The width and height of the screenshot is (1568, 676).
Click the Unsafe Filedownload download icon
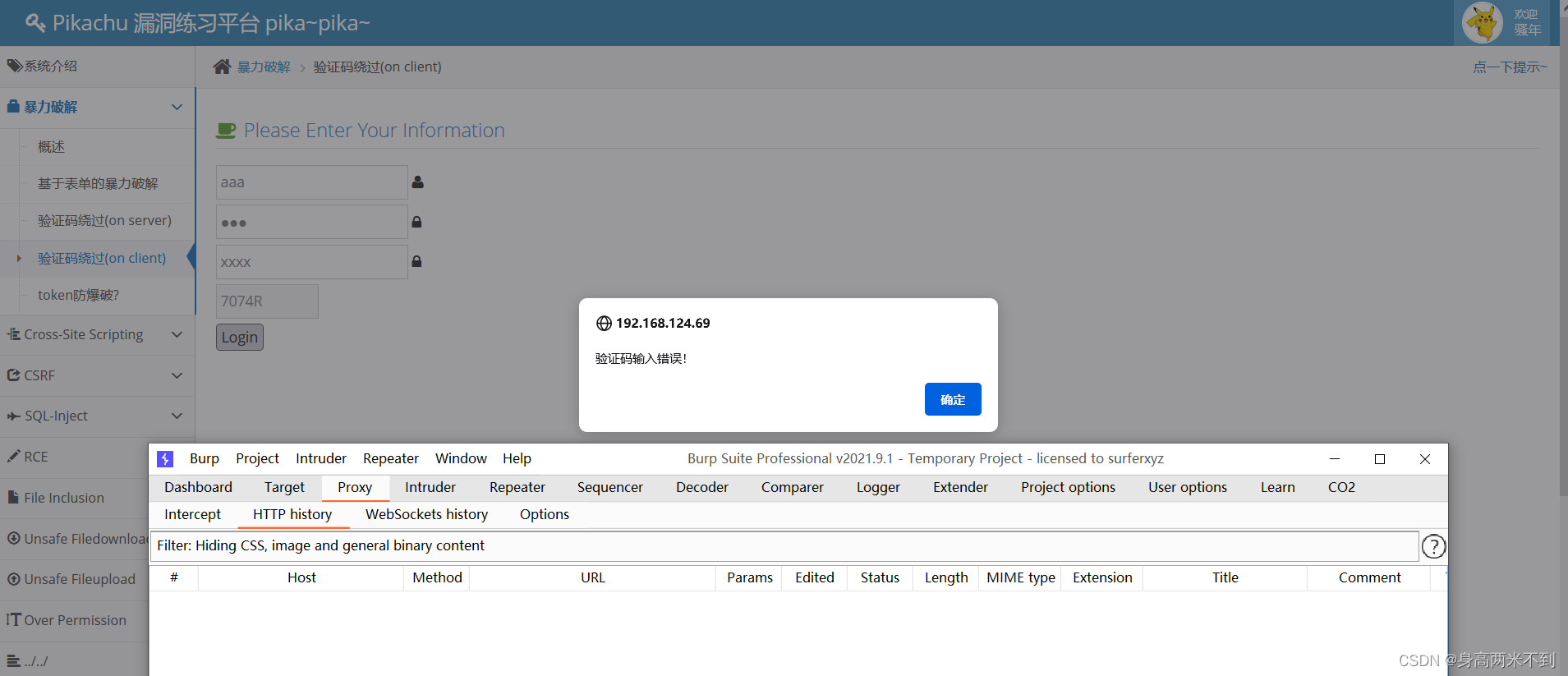pyautogui.click(x=14, y=538)
